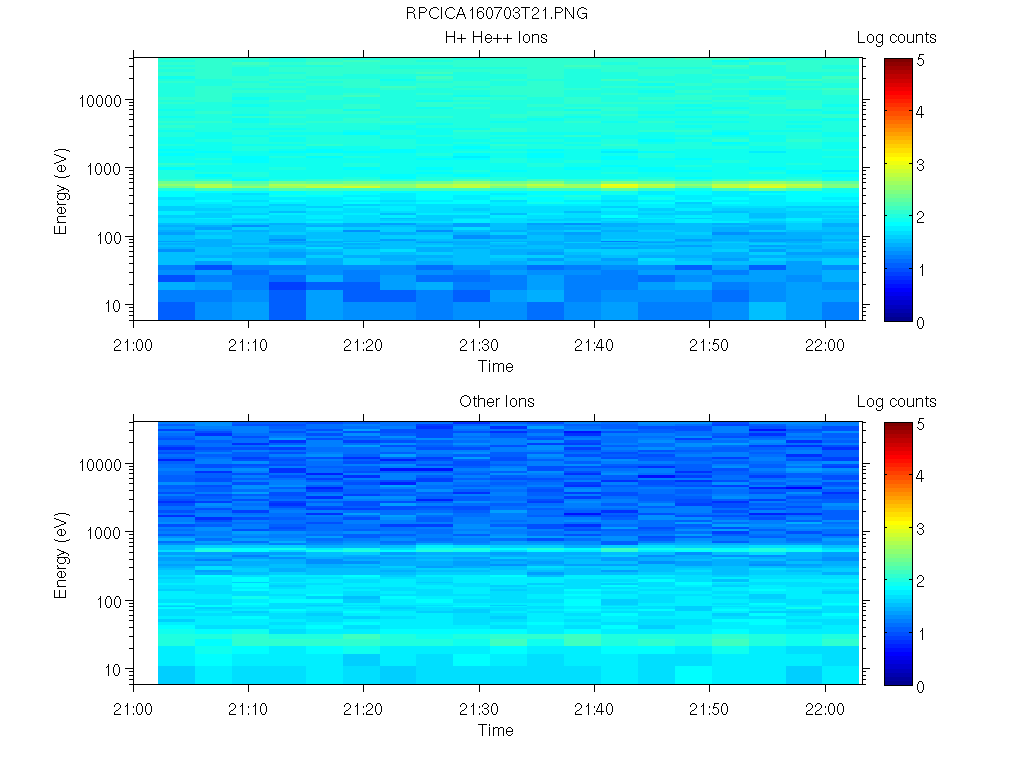
Task: Click the 1000 energy tick label on the Other Ions plot
Action: 104,533
